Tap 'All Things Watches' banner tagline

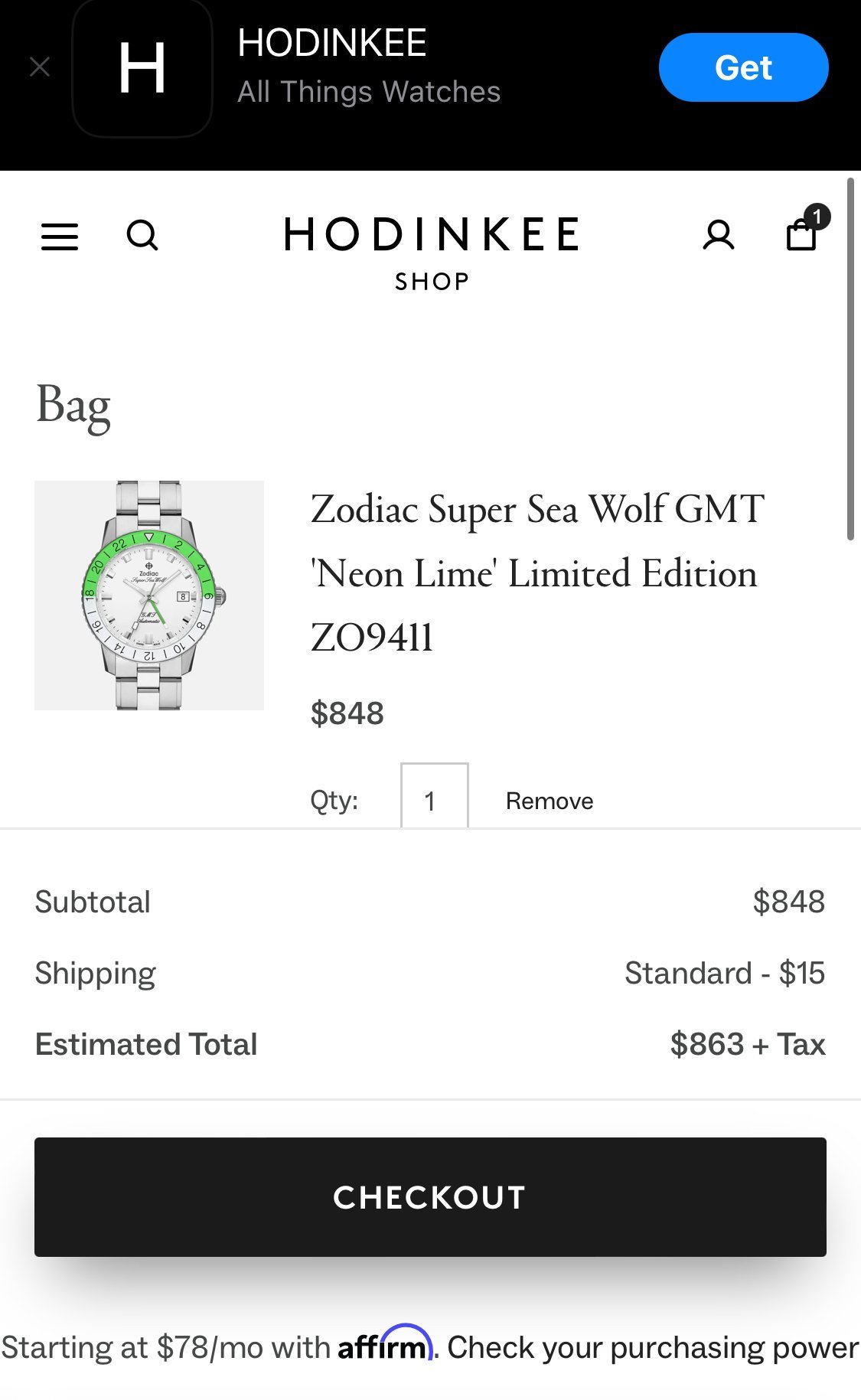click(368, 92)
